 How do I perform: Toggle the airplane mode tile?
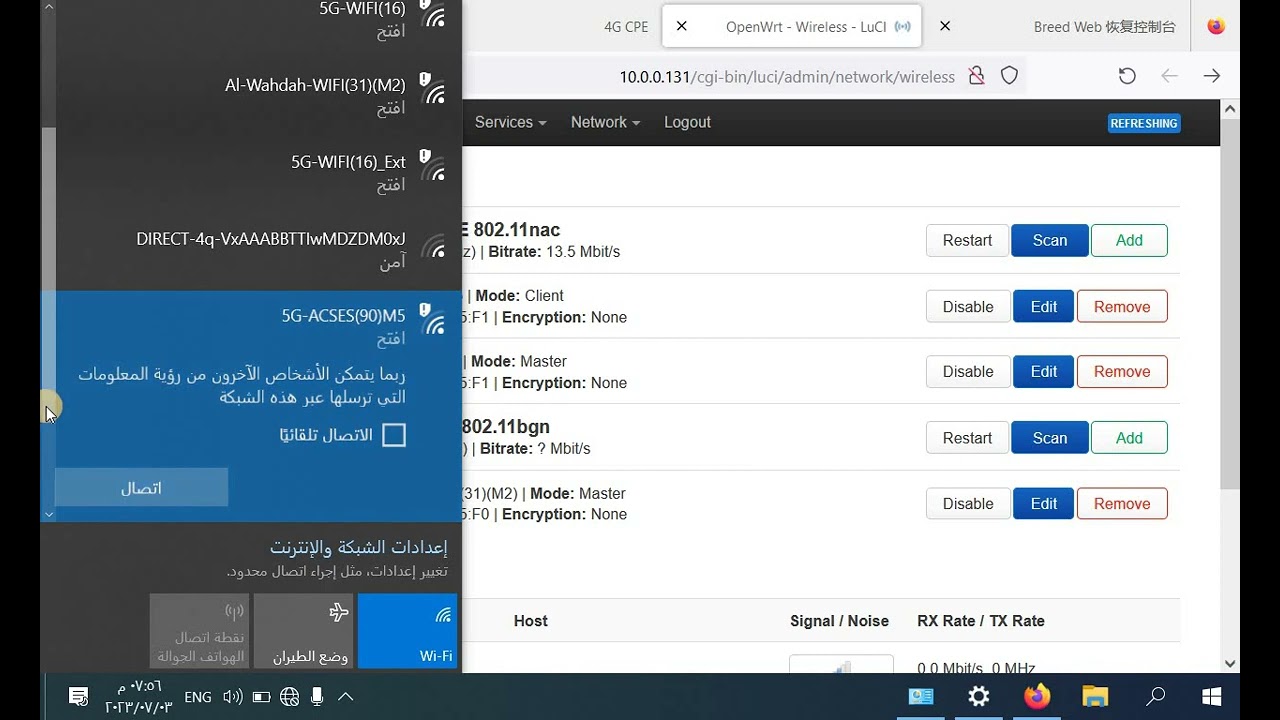303,631
